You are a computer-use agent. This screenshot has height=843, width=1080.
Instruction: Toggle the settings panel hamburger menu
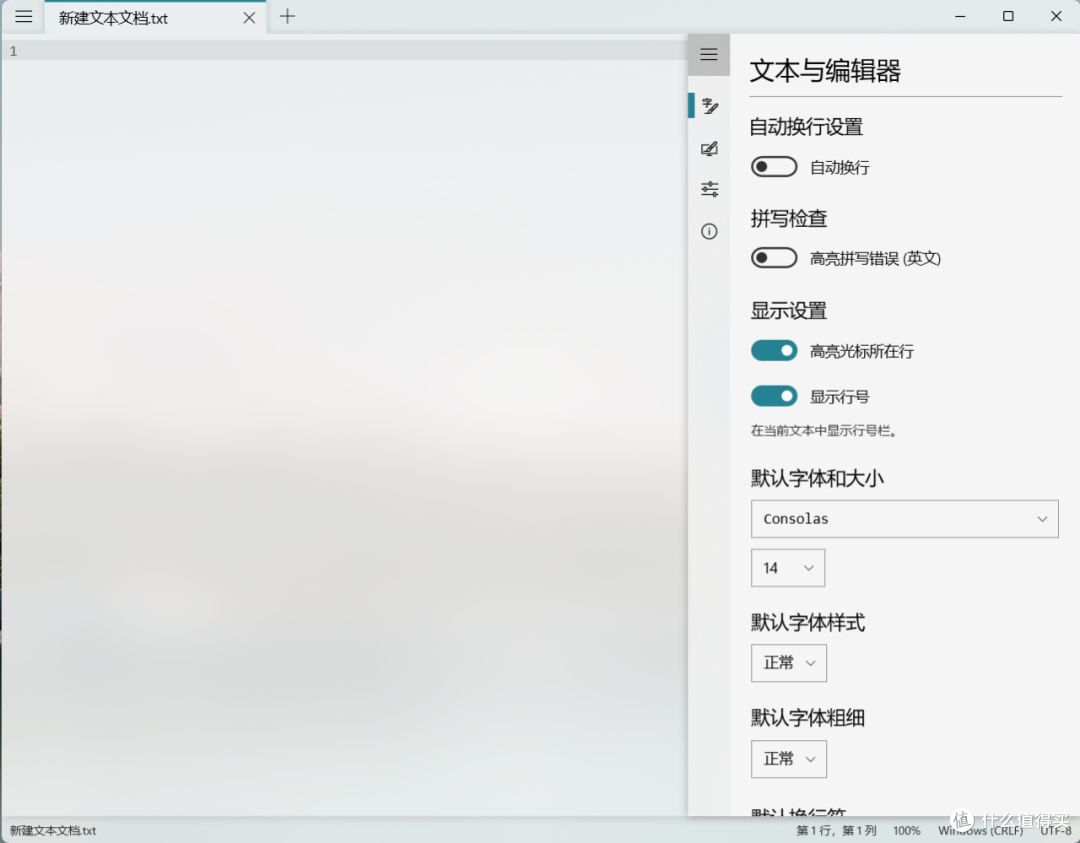pyautogui.click(x=709, y=54)
